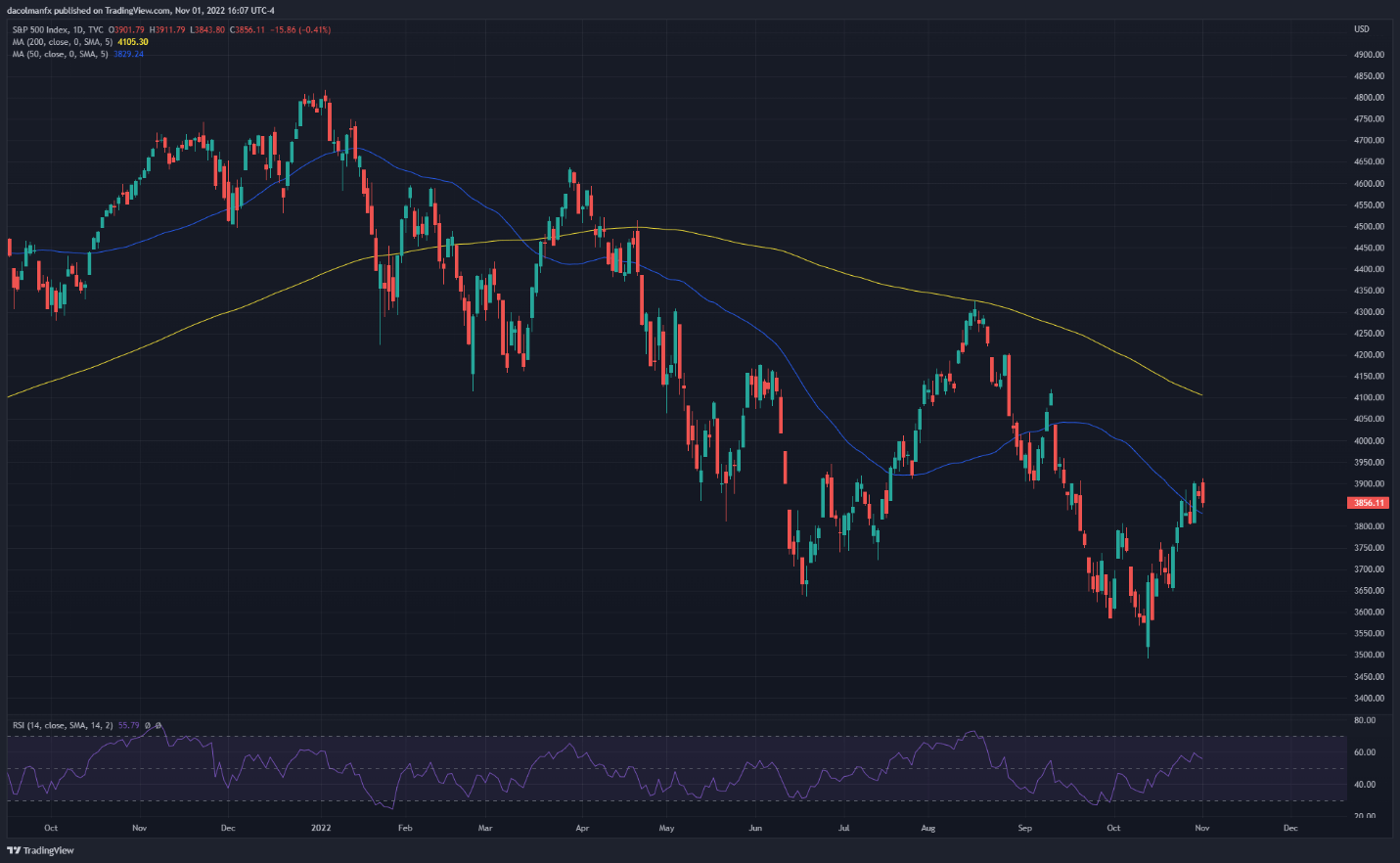Click the red current price tag on the price axis
The height and width of the screenshot is (863, 1400).
(x=1367, y=503)
